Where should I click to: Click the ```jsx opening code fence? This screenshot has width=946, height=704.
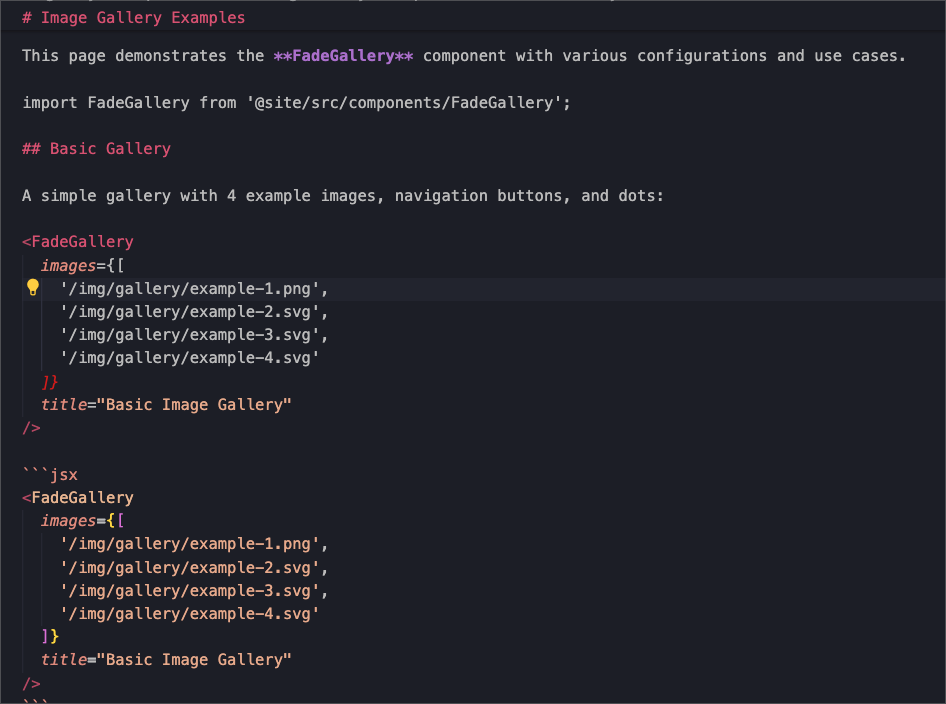pos(50,475)
